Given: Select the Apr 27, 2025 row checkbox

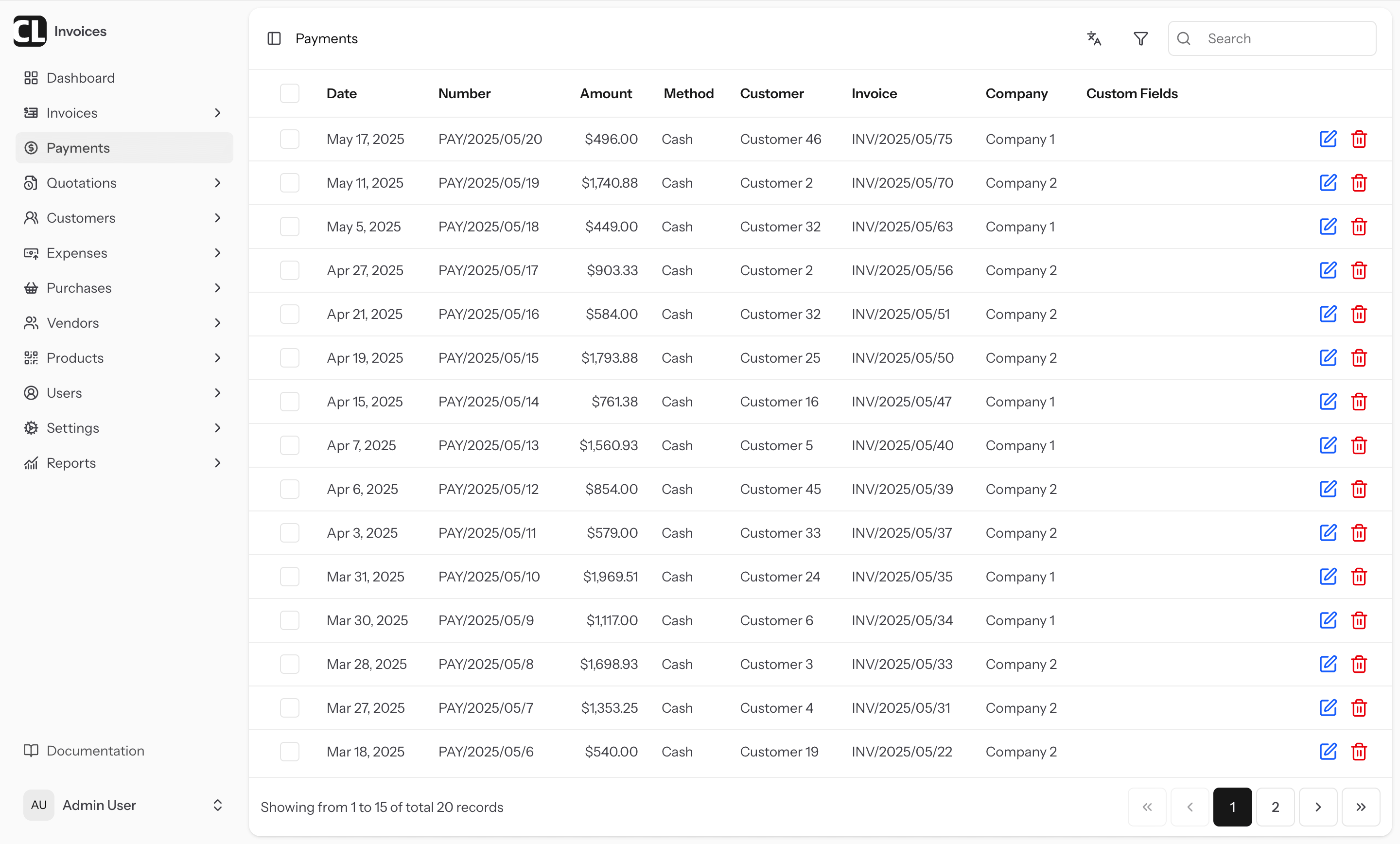Looking at the screenshot, I should pyautogui.click(x=289, y=270).
